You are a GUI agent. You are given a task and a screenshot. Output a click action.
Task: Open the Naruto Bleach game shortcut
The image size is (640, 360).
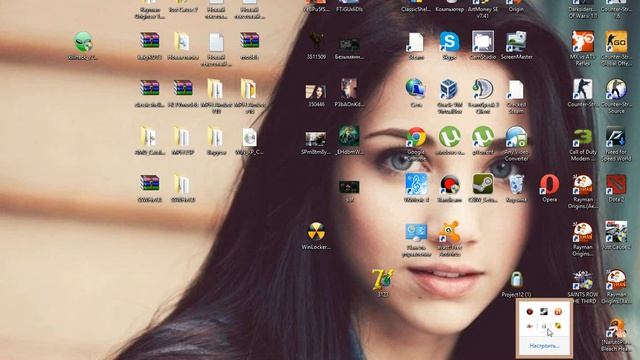pyautogui.click(x=616, y=329)
